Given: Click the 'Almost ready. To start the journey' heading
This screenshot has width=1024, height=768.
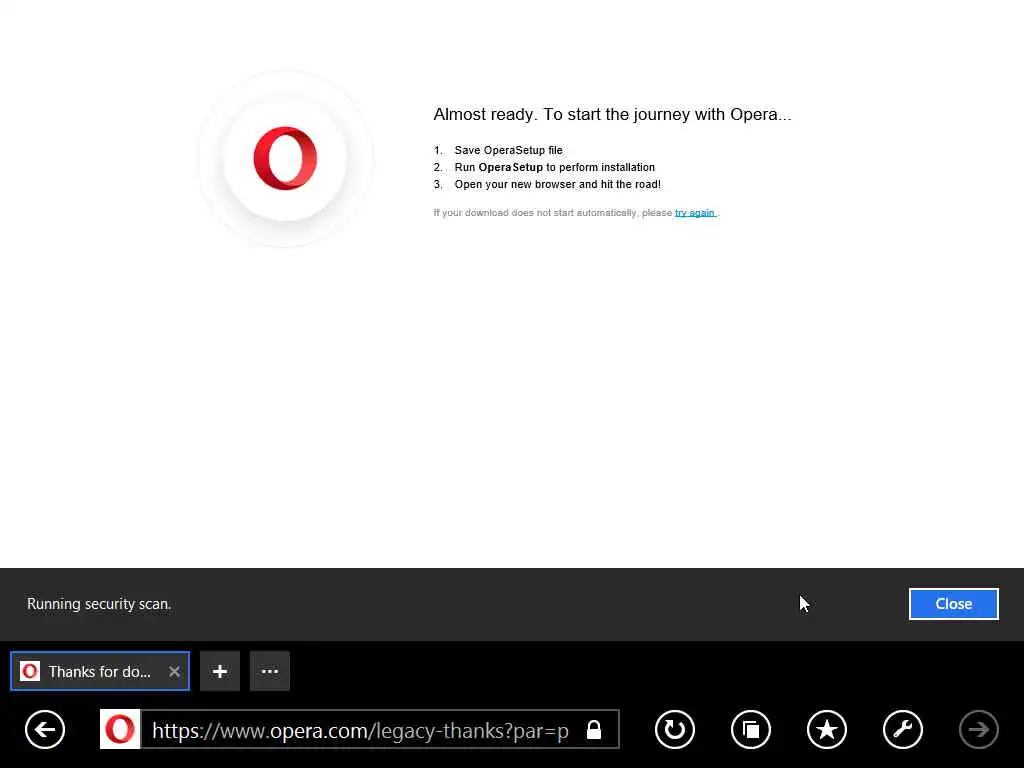Looking at the screenshot, I should click(613, 114).
